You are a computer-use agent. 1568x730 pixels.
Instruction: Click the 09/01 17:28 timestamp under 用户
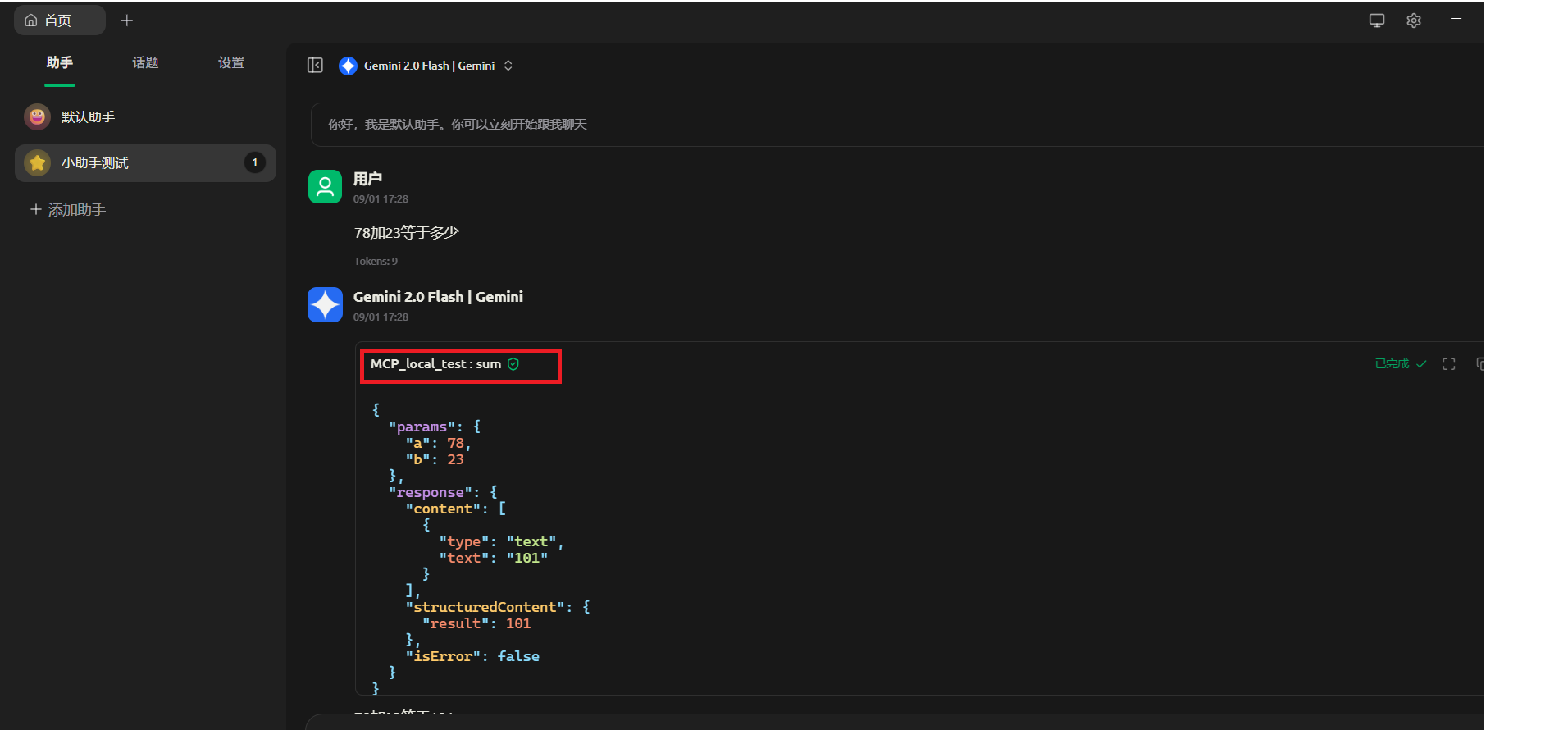381,199
